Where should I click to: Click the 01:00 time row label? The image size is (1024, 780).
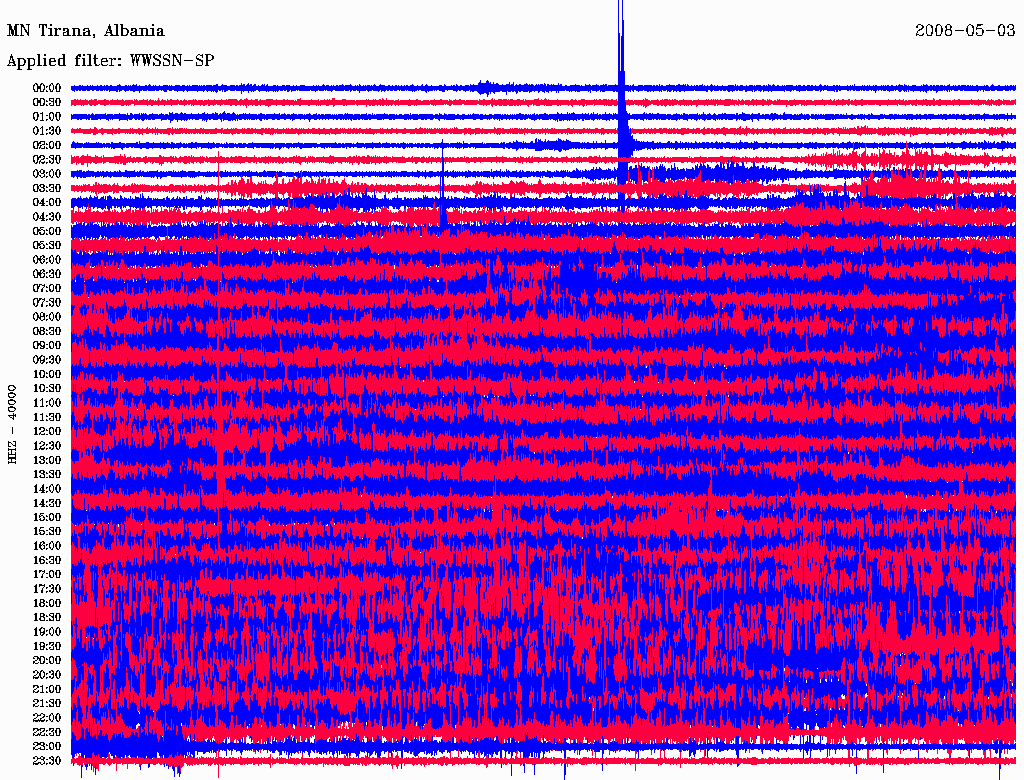(47, 116)
